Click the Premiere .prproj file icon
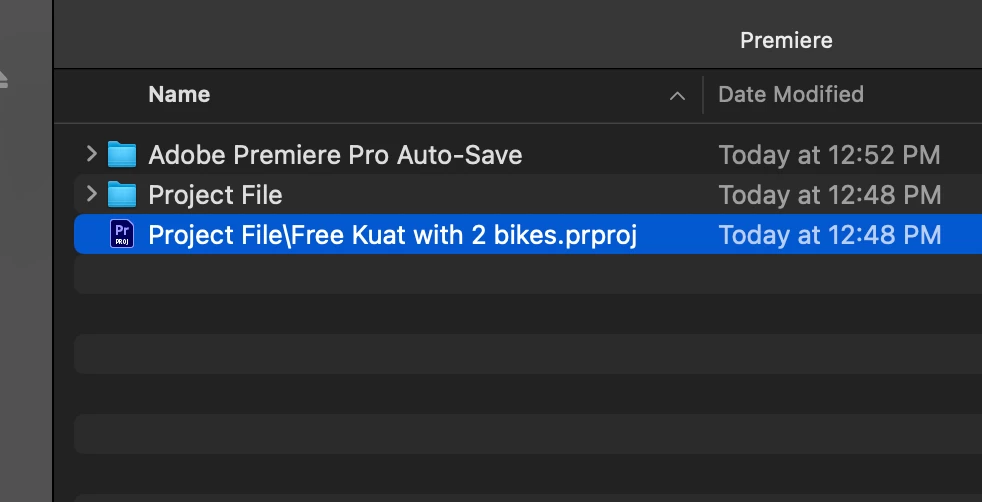This screenshot has height=502, width=982. point(122,234)
